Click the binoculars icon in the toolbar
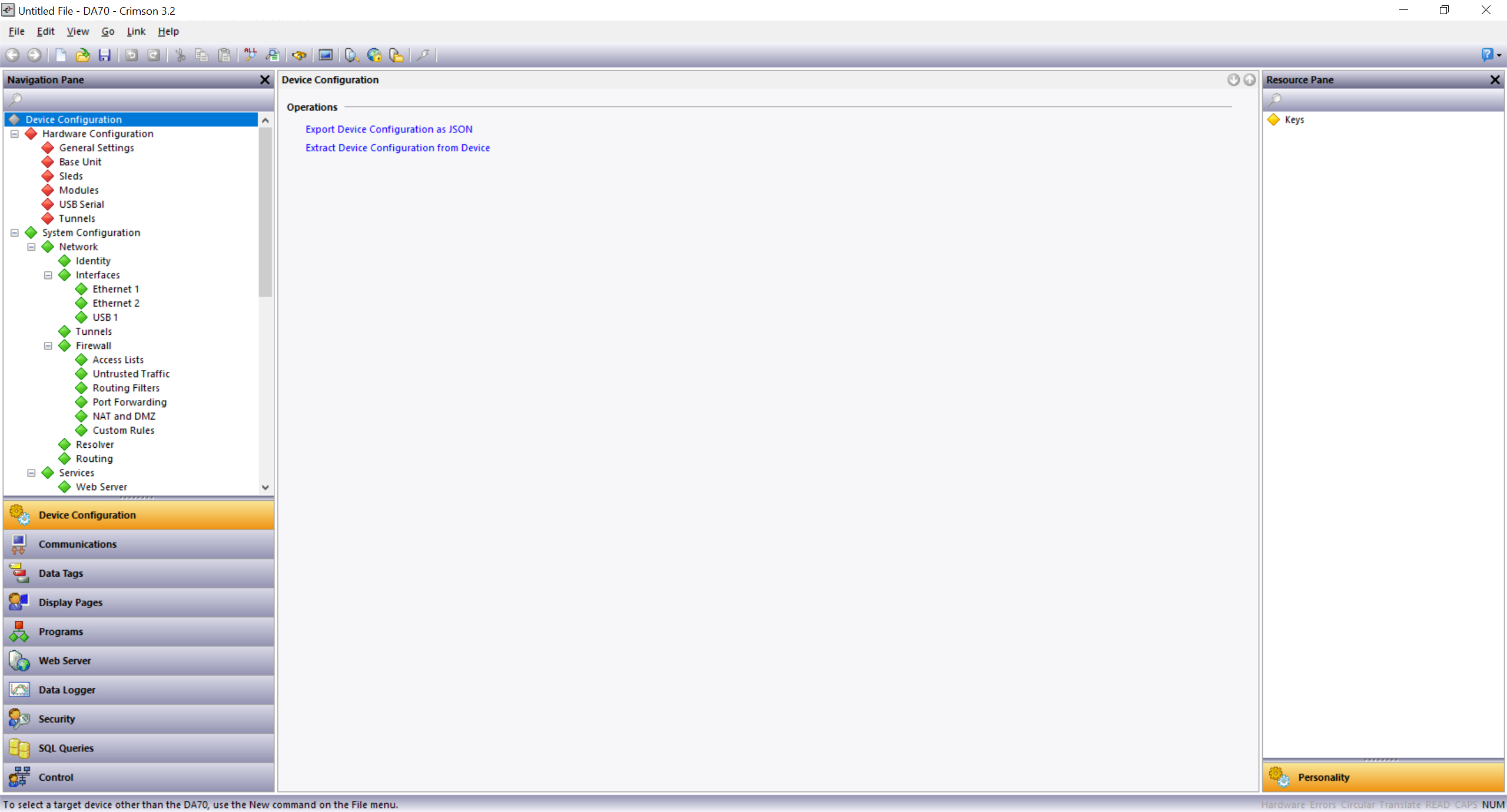The image size is (1507, 812). 299,55
